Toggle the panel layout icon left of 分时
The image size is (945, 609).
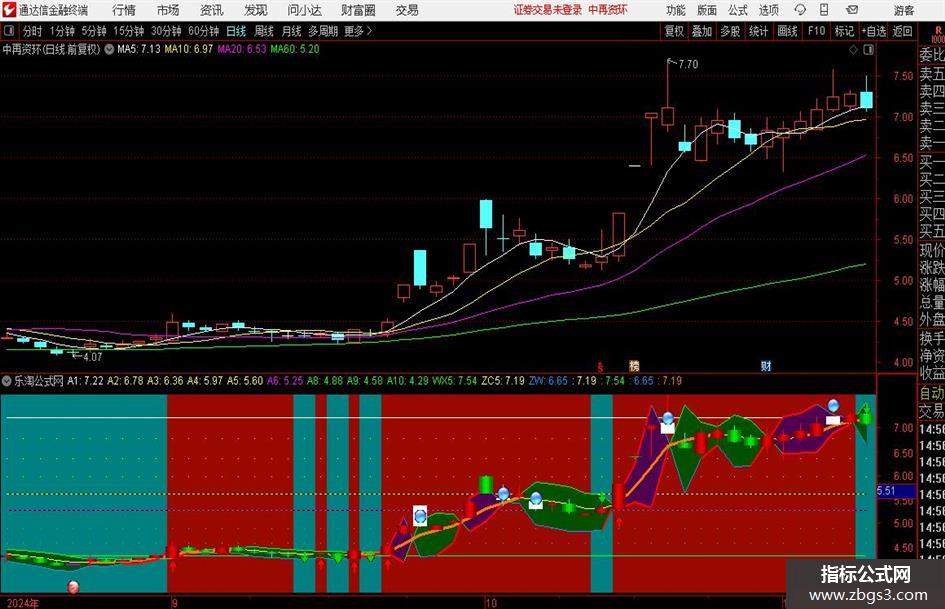pyautogui.click(x=9, y=31)
